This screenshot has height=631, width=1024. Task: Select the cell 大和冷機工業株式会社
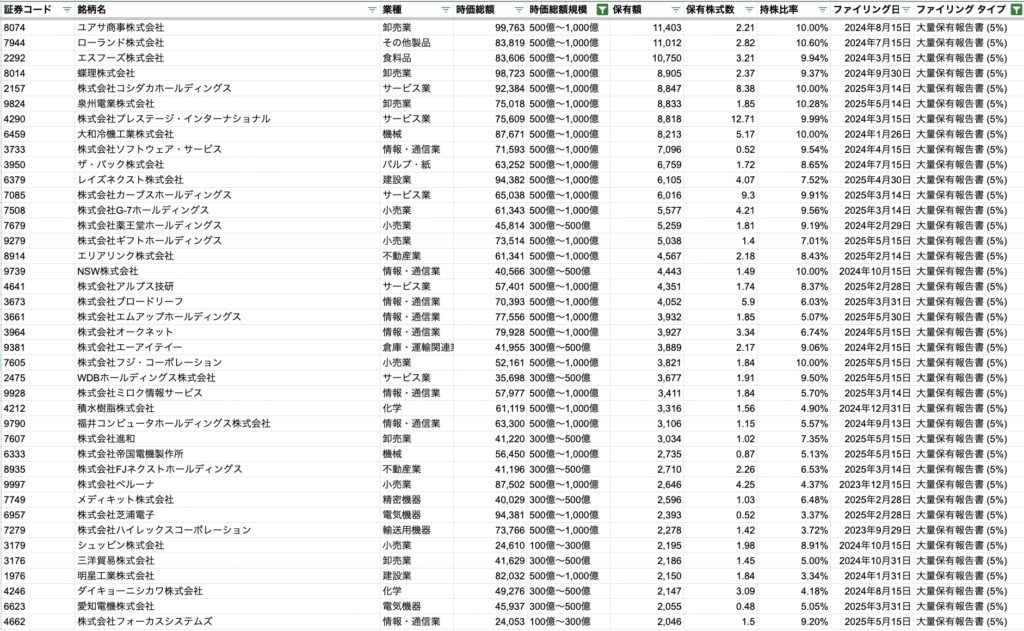coord(227,134)
